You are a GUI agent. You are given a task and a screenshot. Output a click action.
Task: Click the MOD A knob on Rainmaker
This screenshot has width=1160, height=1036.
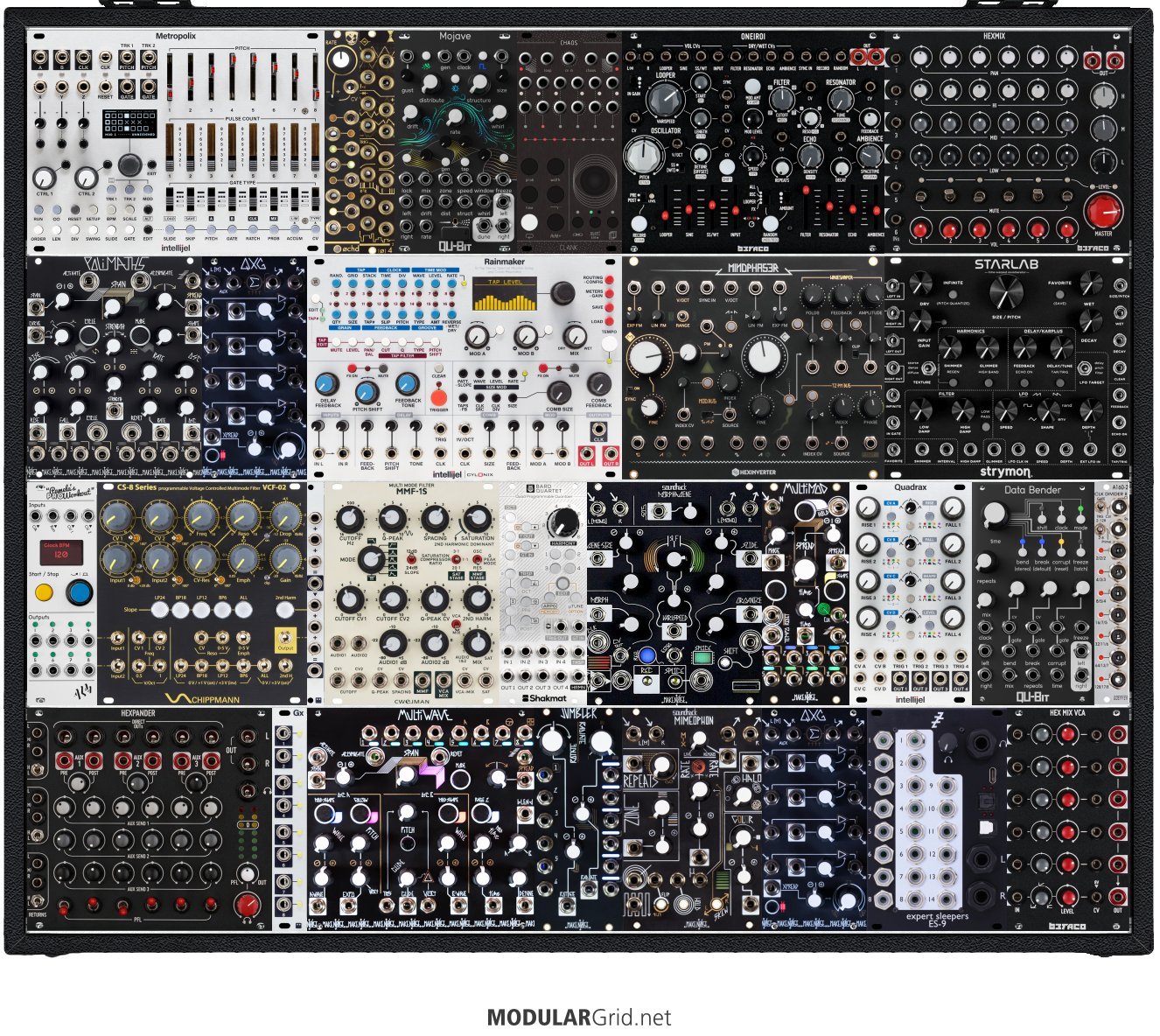coord(478,335)
